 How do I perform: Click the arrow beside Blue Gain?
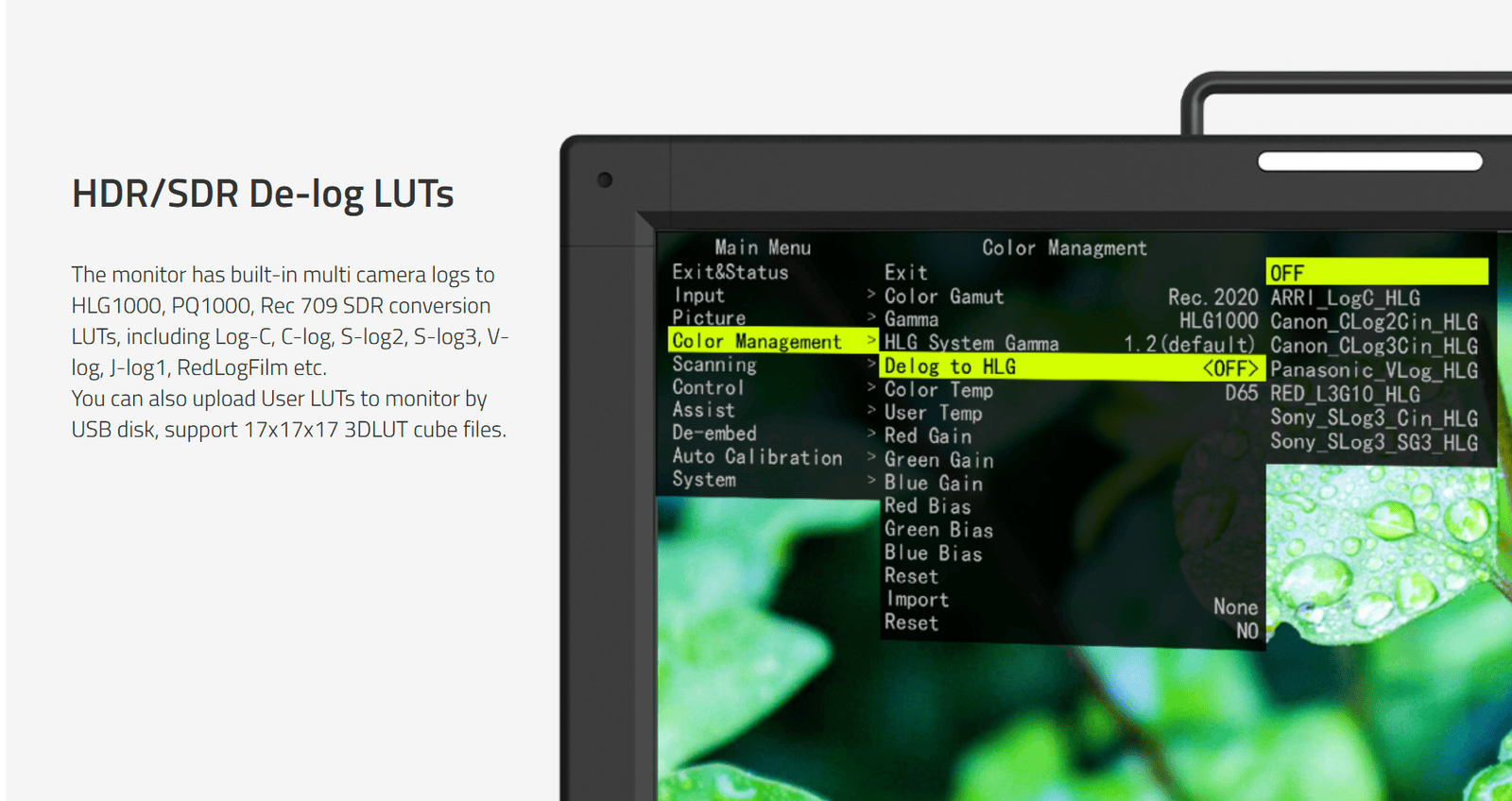tap(871, 481)
